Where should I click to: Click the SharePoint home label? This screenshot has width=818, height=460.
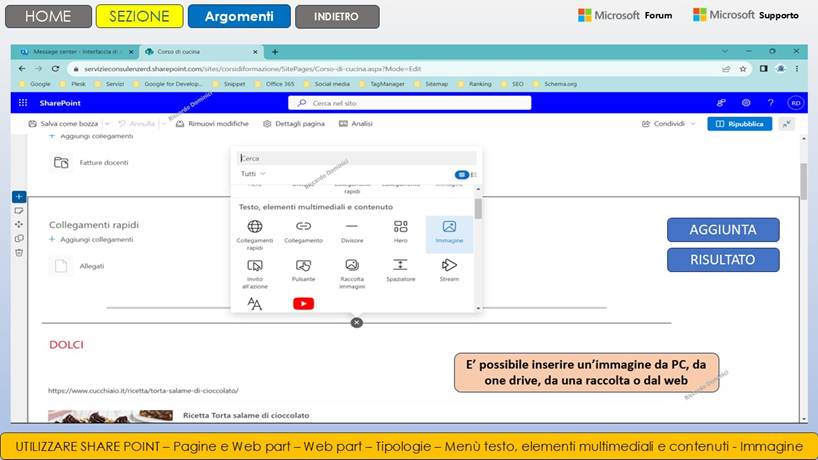pos(60,103)
